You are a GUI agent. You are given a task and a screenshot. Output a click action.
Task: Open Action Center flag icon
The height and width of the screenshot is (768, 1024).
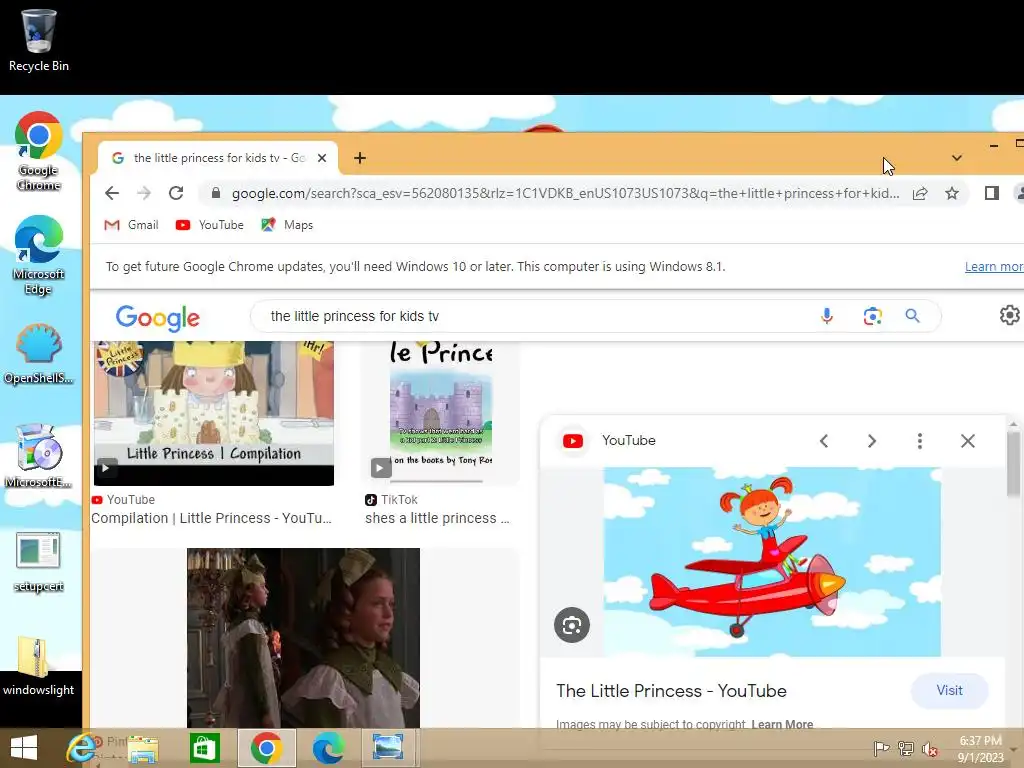tap(881, 748)
